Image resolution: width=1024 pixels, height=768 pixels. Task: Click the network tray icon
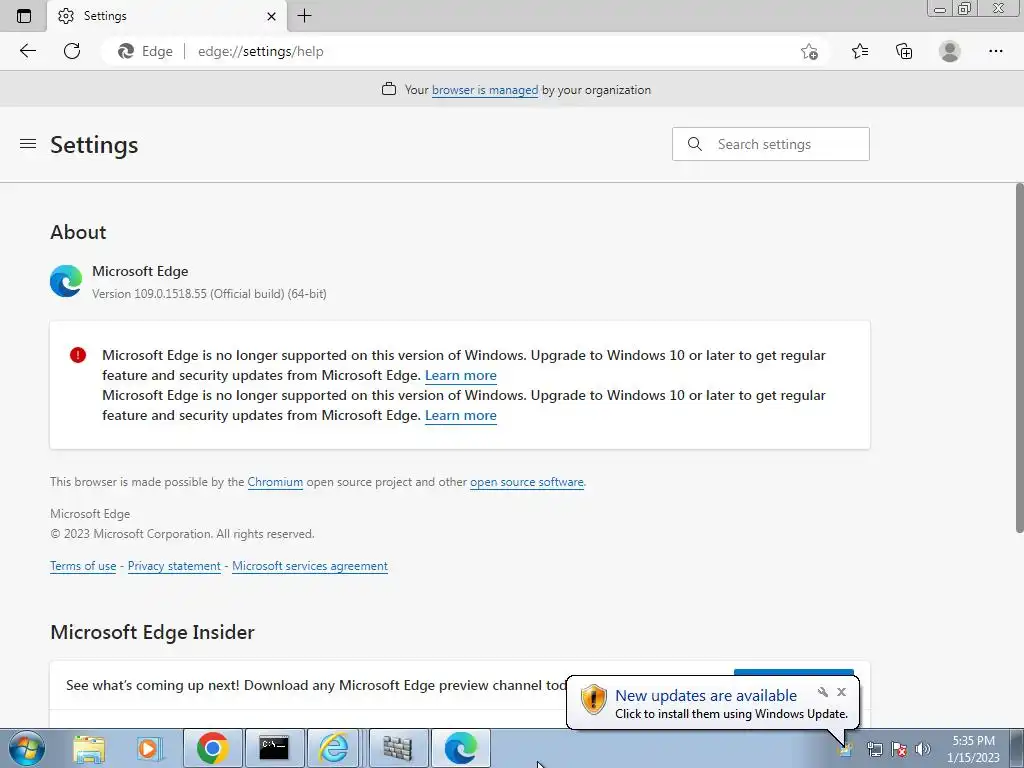click(x=874, y=749)
